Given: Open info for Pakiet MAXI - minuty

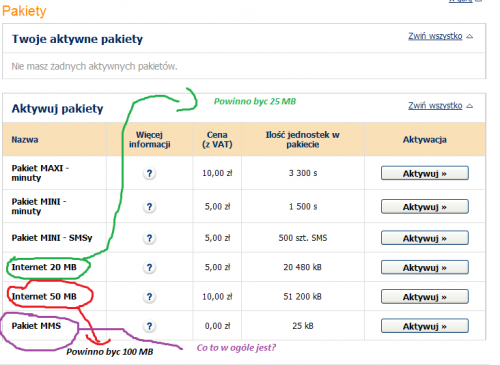Looking at the screenshot, I should pyautogui.click(x=149, y=173).
